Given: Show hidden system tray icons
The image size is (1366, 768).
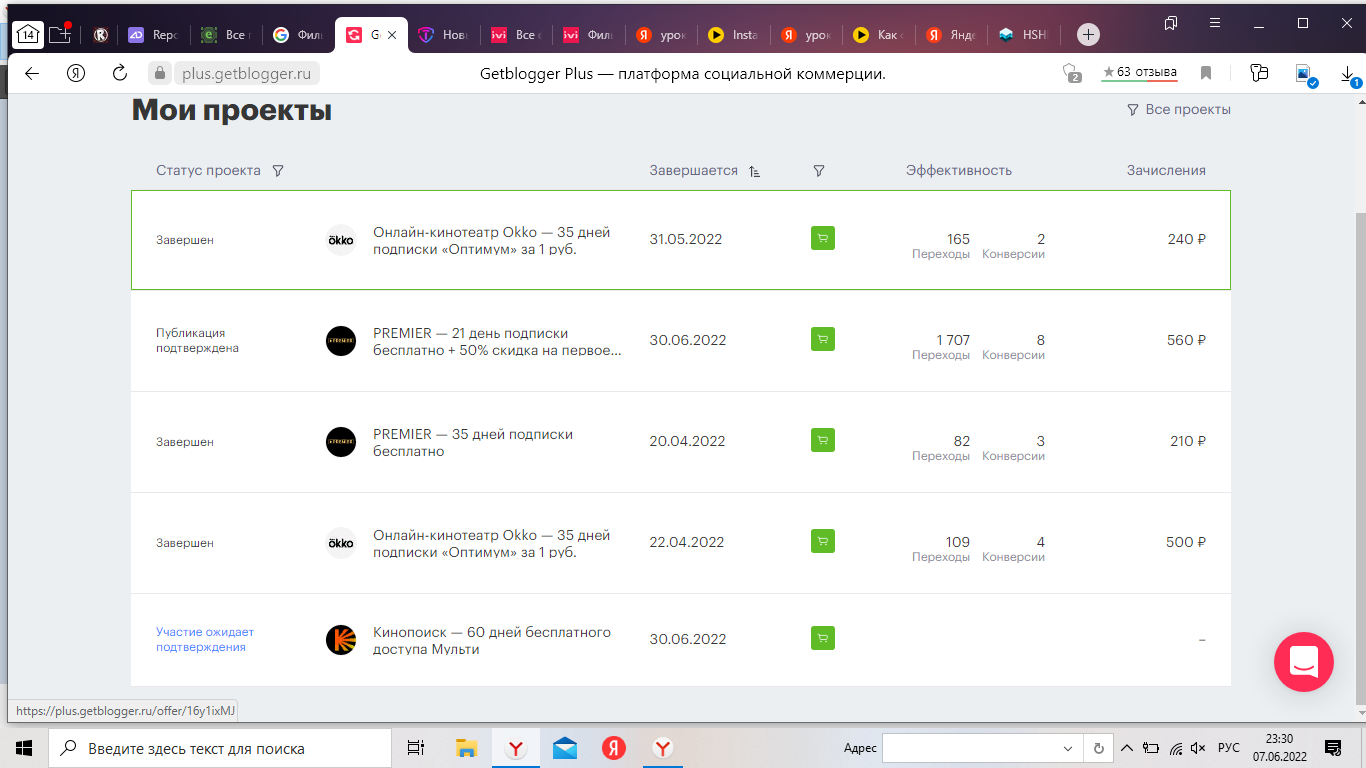Looking at the screenshot, I should pos(1127,748).
